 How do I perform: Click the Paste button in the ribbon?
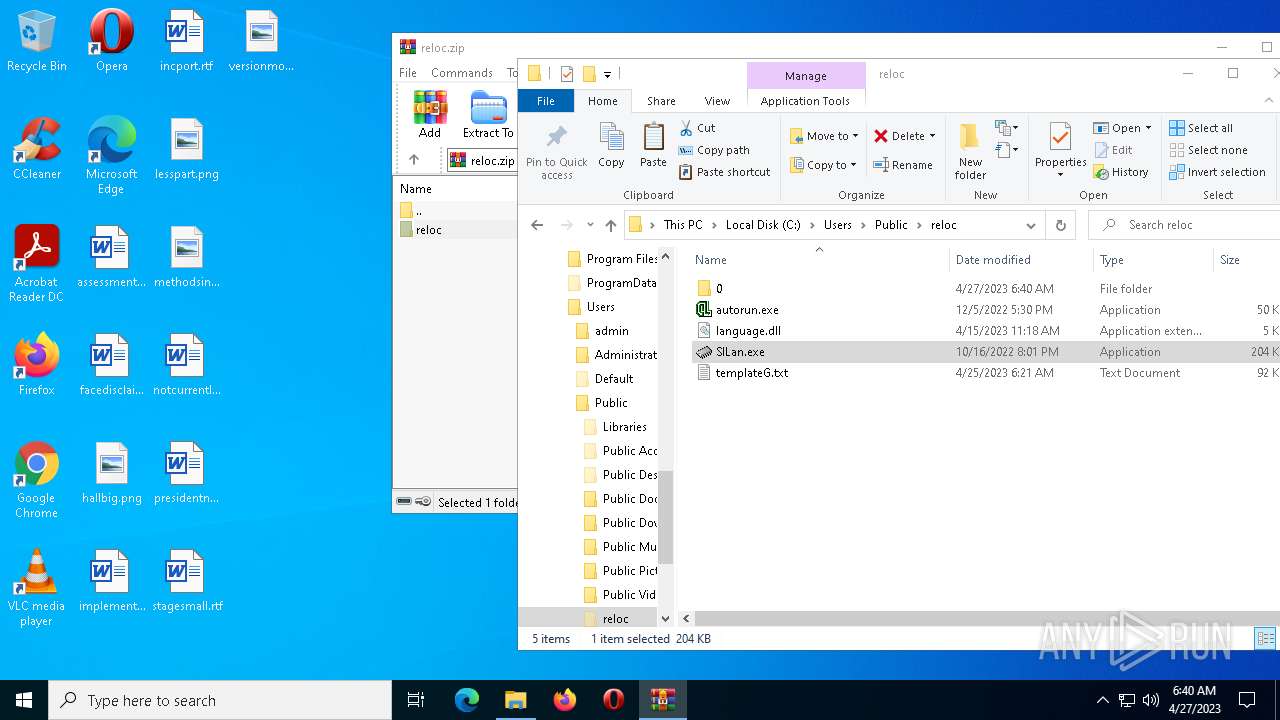tap(653, 146)
